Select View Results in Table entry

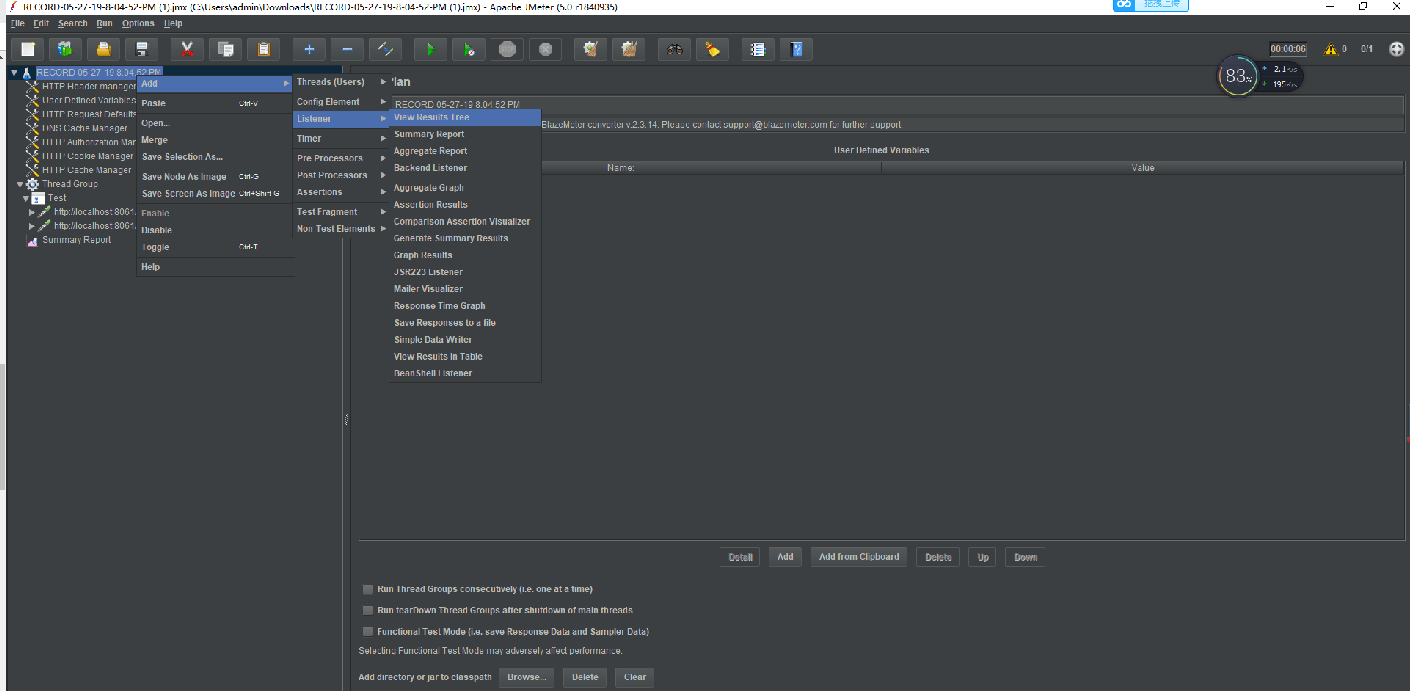coord(465,356)
